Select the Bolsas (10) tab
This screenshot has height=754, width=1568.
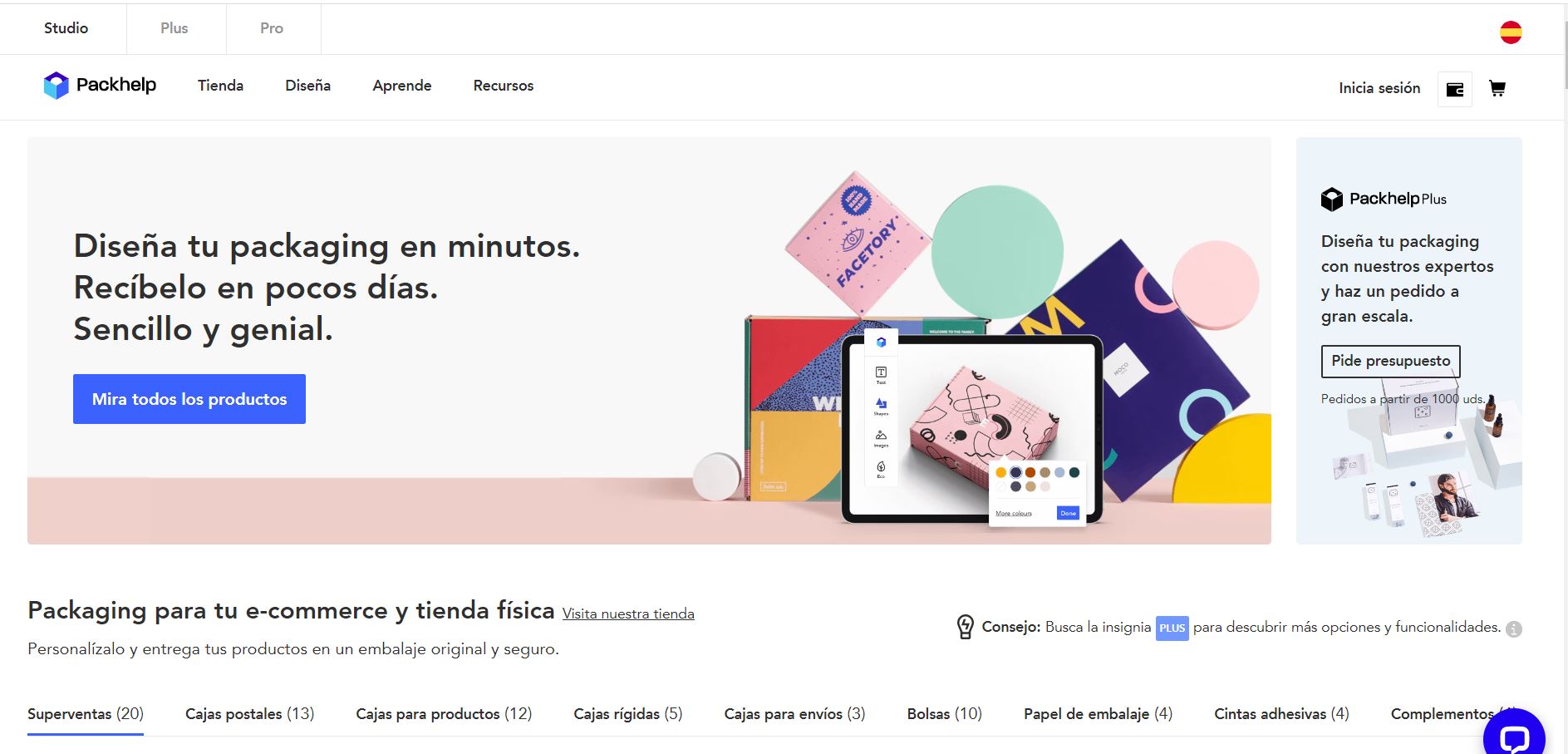coord(944,714)
